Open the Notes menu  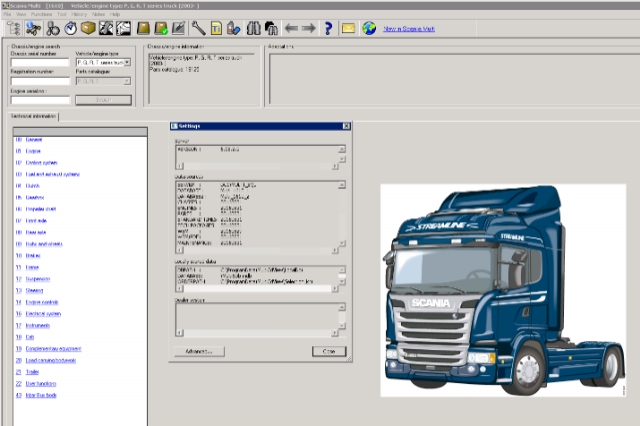(x=98, y=14)
